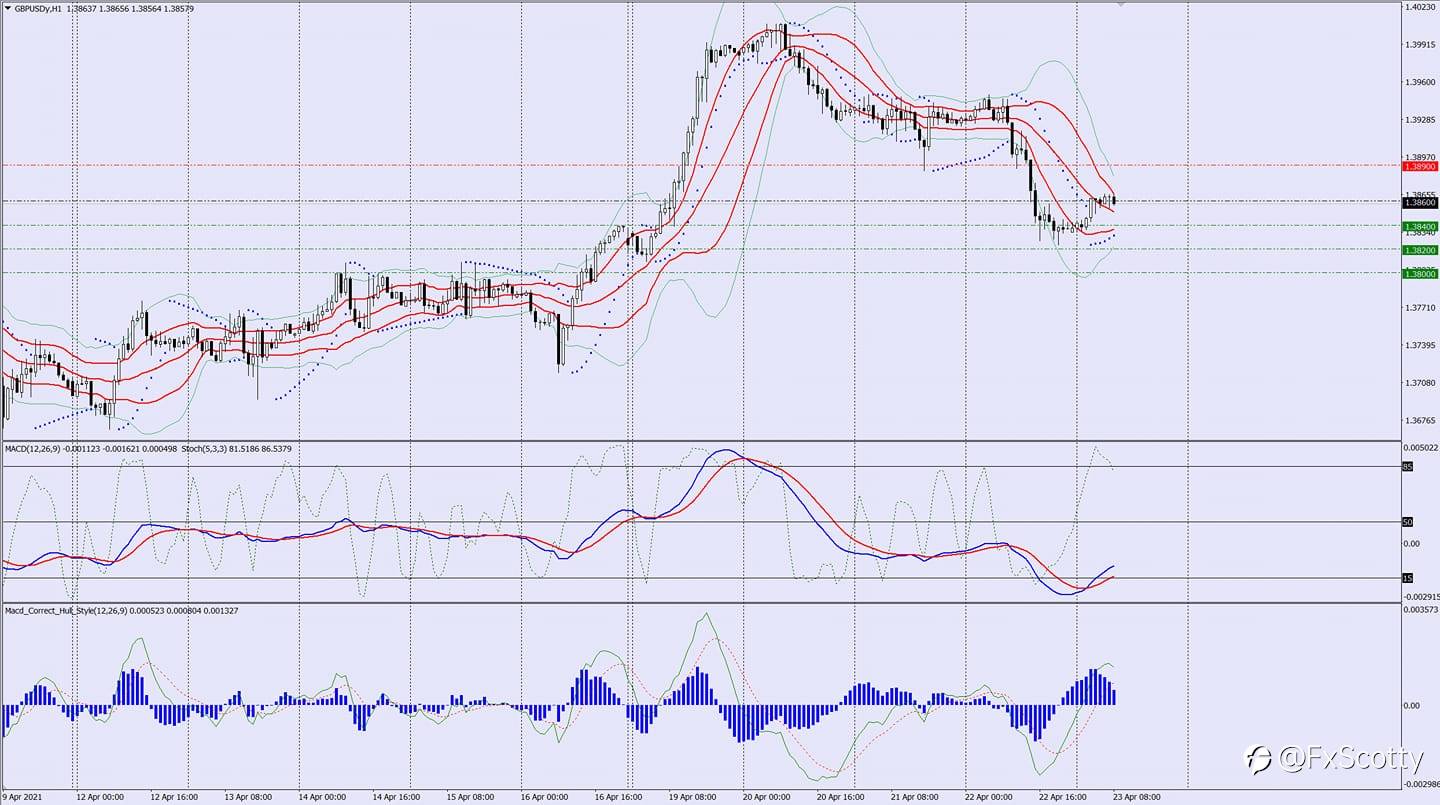Select the green 1.38200 price level tag
This screenshot has height=805, width=1440.
click(x=1419, y=250)
